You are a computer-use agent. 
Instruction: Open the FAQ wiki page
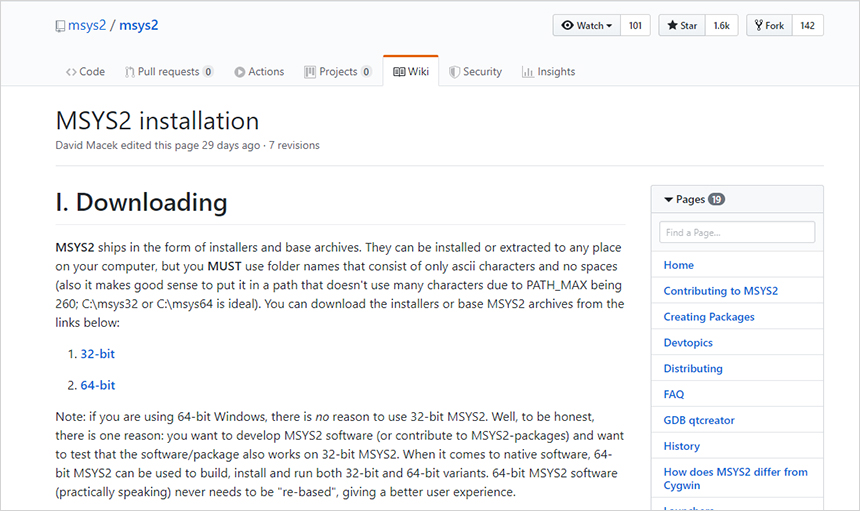(x=674, y=394)
